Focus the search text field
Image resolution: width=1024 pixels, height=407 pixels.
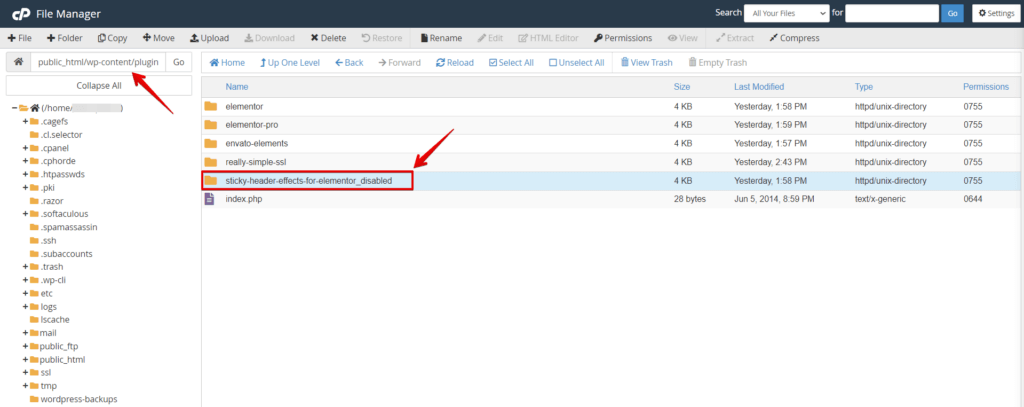pos(891,13)
